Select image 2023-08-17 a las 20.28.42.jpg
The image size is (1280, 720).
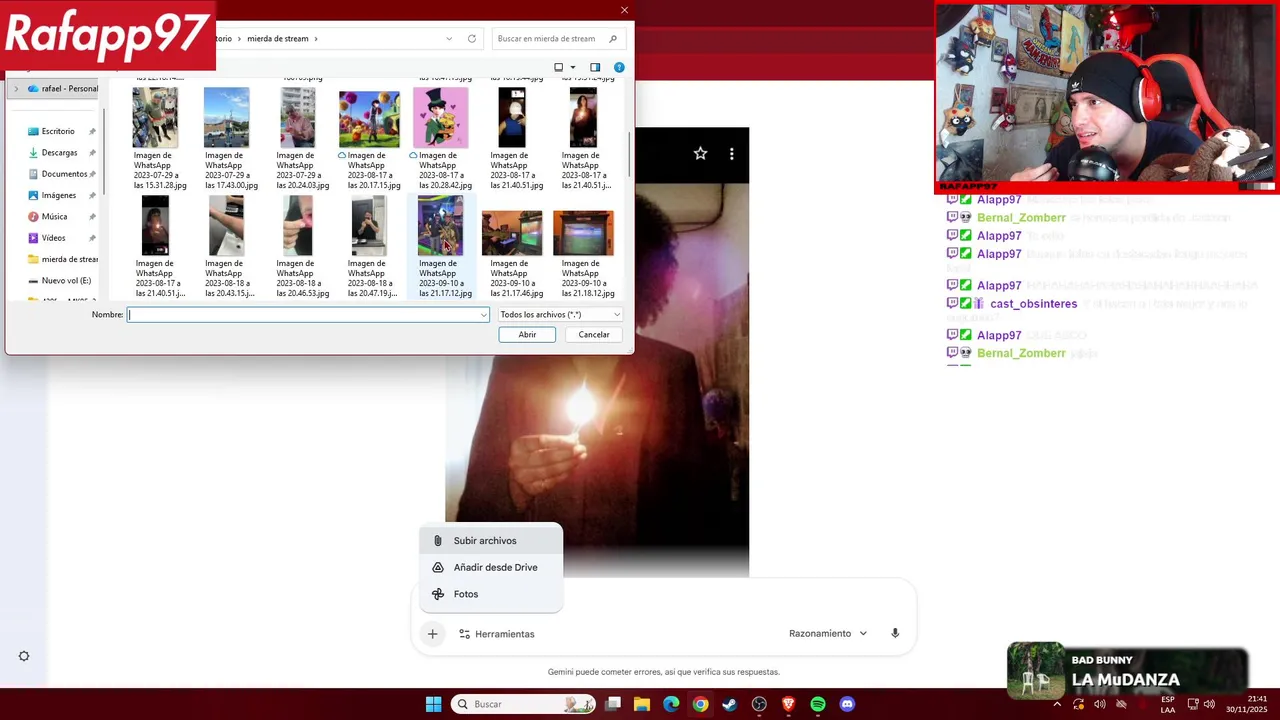pos(440,138)
